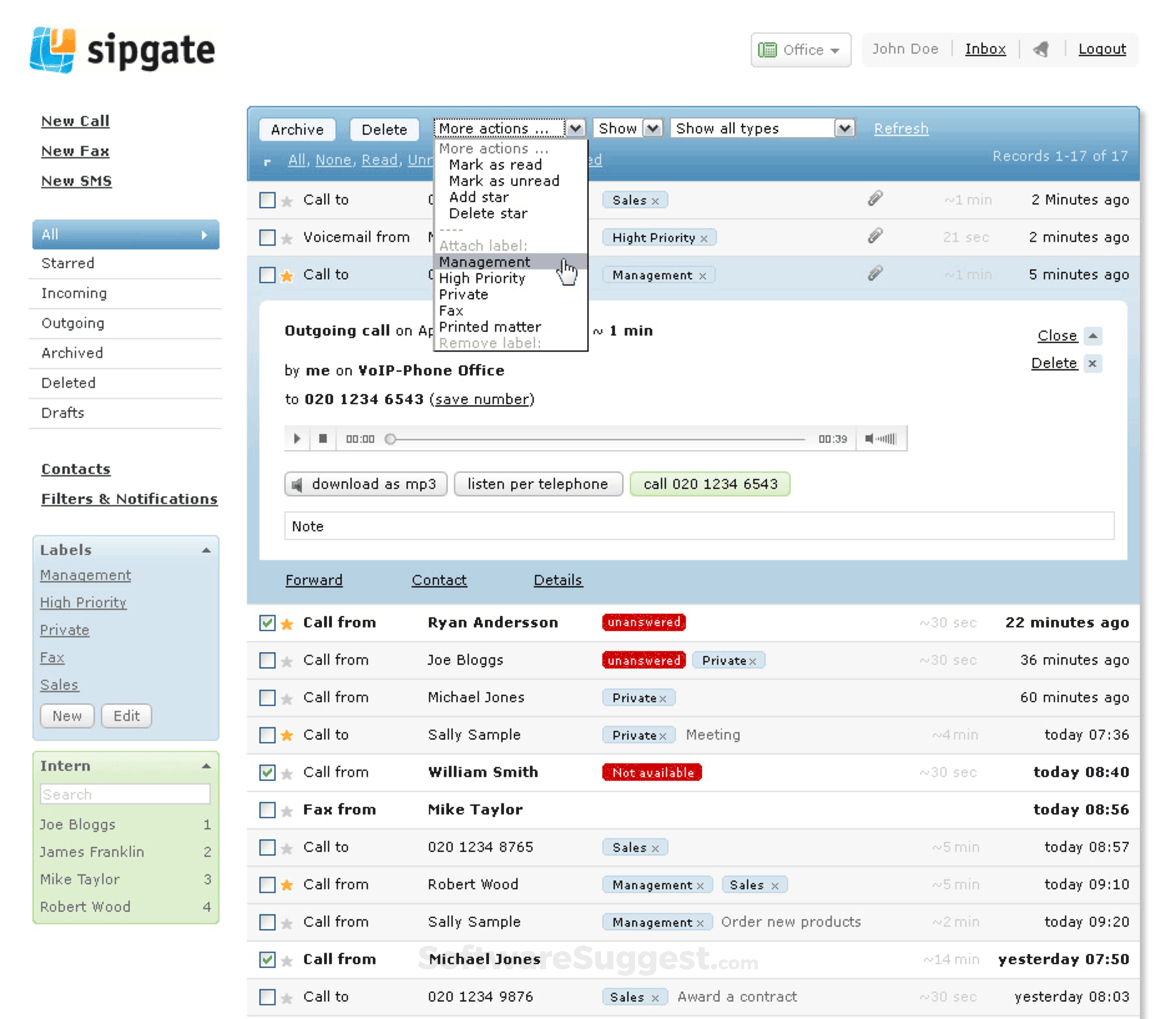Check the checkbox beside Sally Sample's meeting call

[267, 735]
